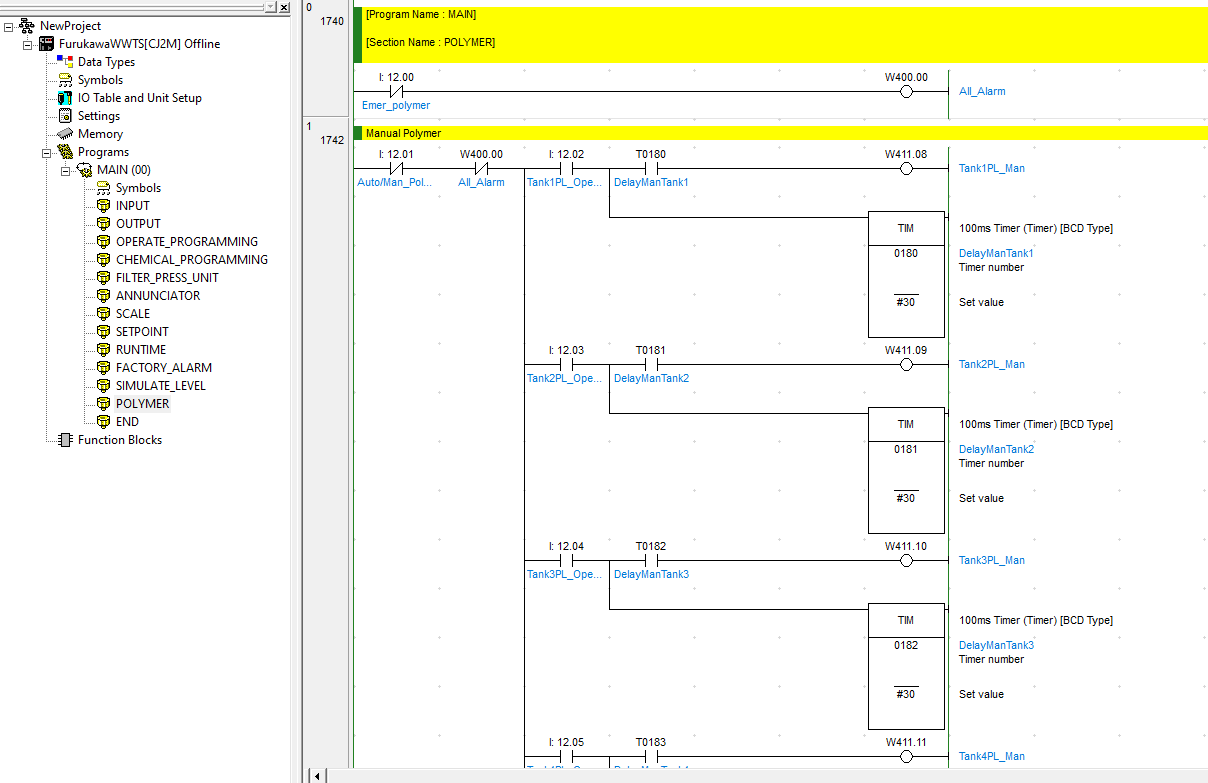Click the Settings icon in project tree
Viewport: 1208px width, 783px height.
(65, 116)
